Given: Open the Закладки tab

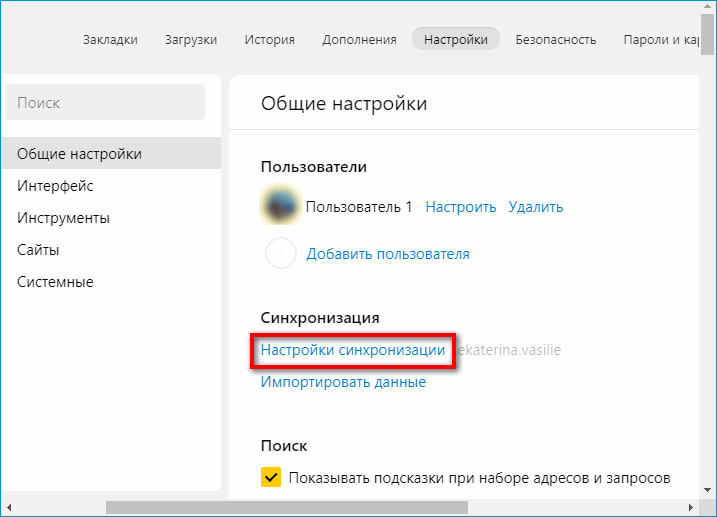Looking at the screenshot, I should [109, 40].
